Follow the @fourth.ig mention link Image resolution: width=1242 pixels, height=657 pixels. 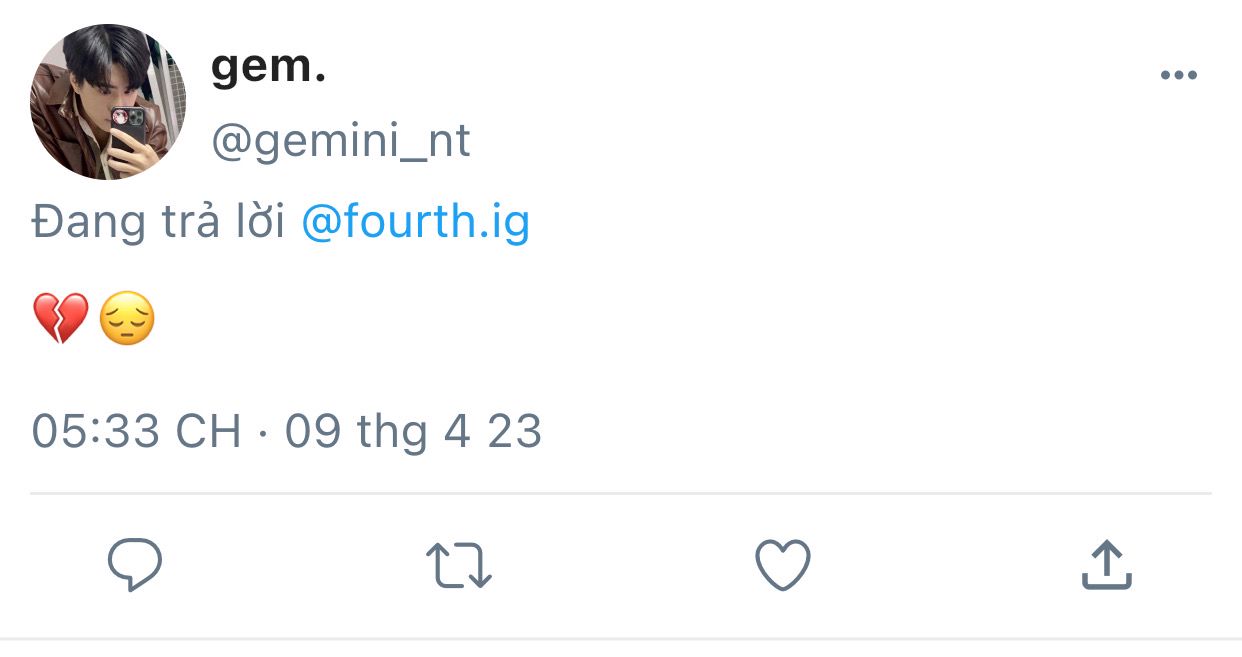coord(415,222)
